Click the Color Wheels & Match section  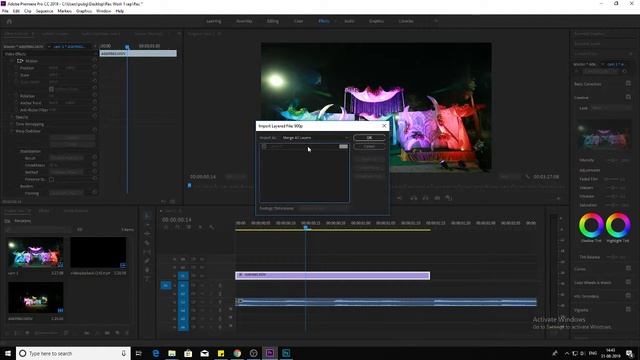[x=593, y=282]
